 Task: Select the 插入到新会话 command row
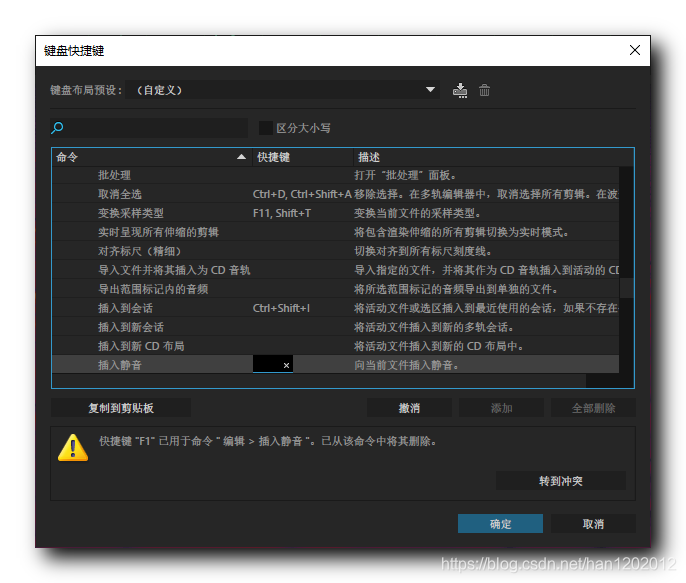pyautogui.click(x=335, y=327)
